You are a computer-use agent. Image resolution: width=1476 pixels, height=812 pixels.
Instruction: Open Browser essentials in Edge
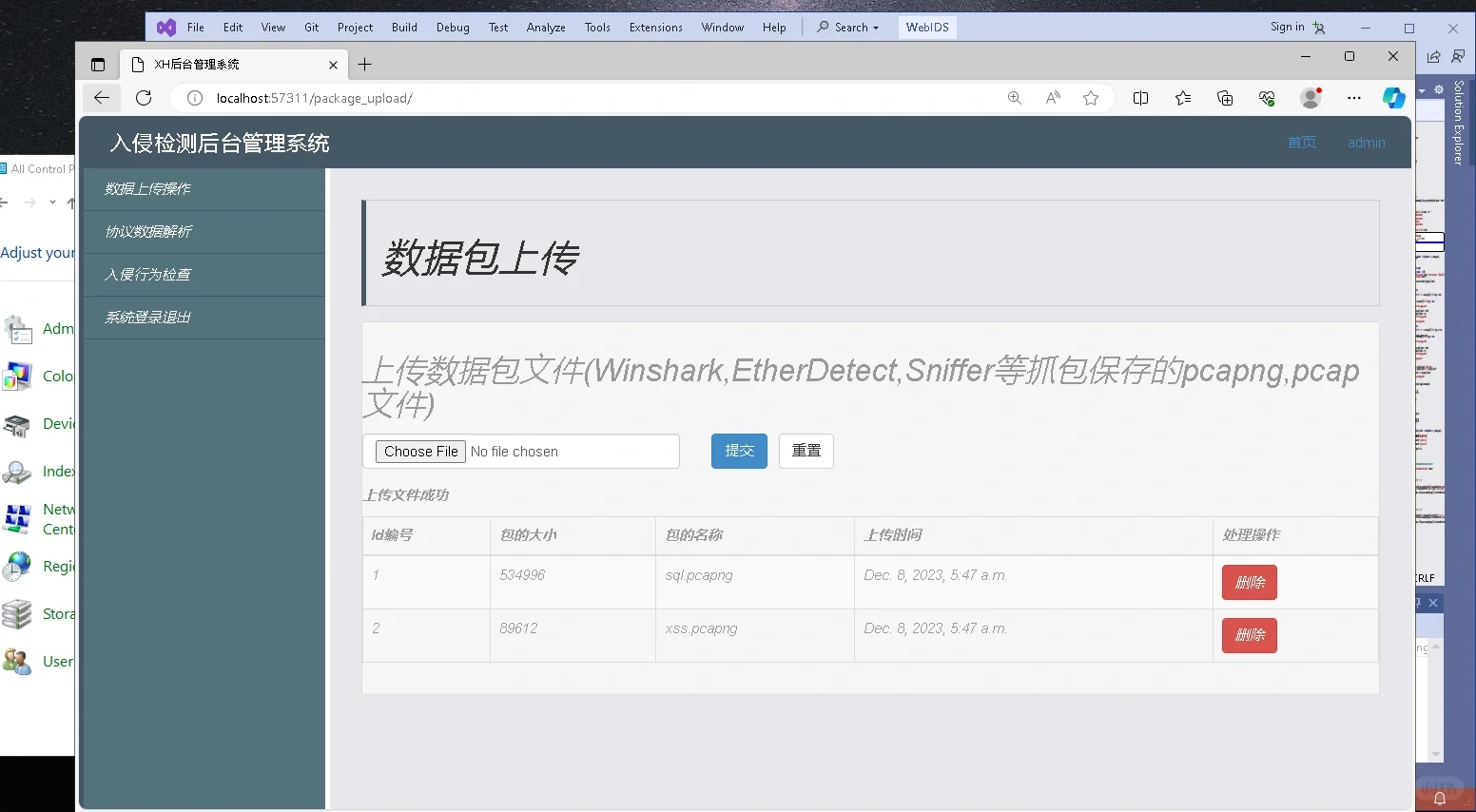coord(1267,98)
